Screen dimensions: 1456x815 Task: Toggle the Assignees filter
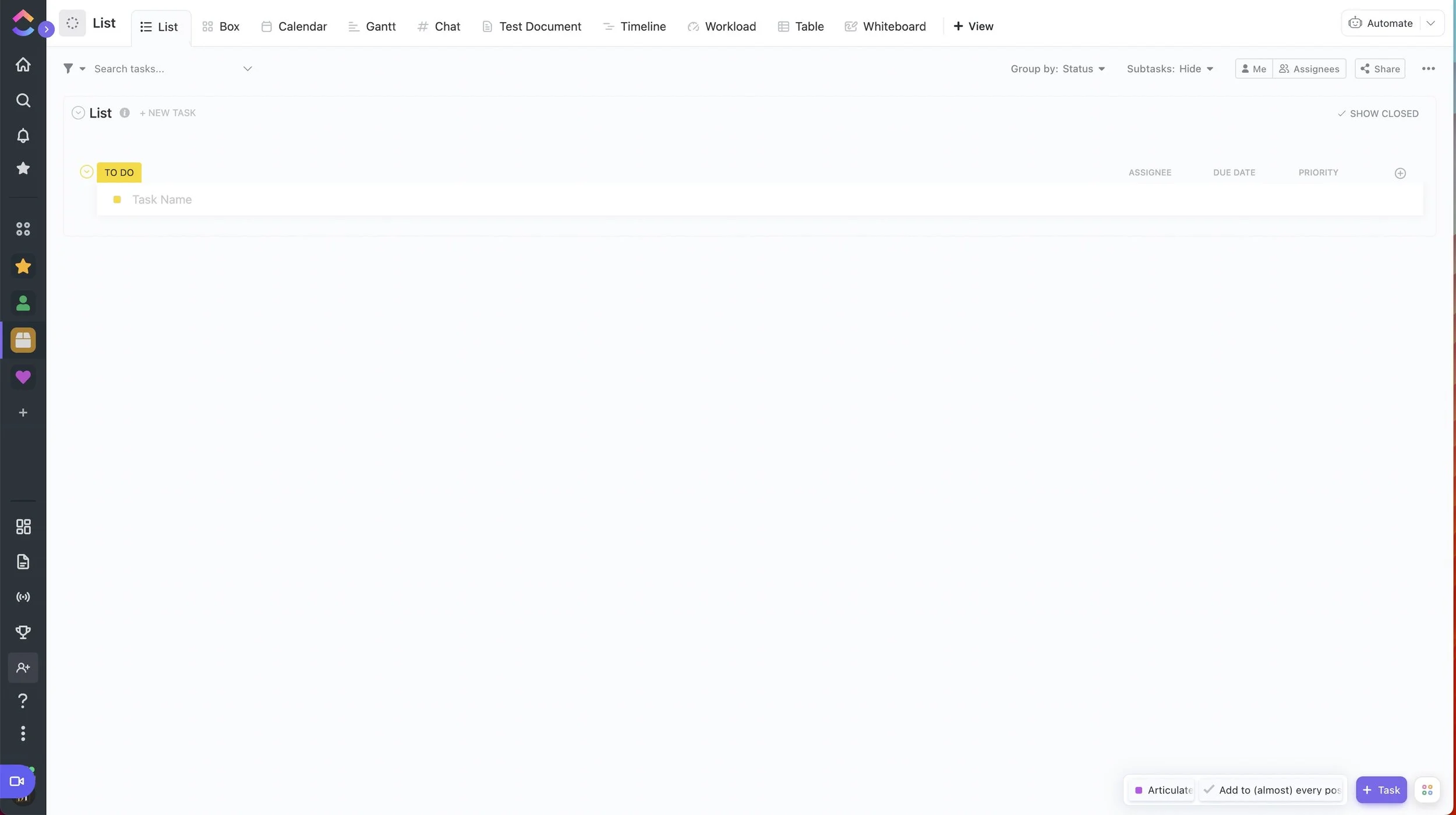pyautogui.click(x=1309, y=69)
